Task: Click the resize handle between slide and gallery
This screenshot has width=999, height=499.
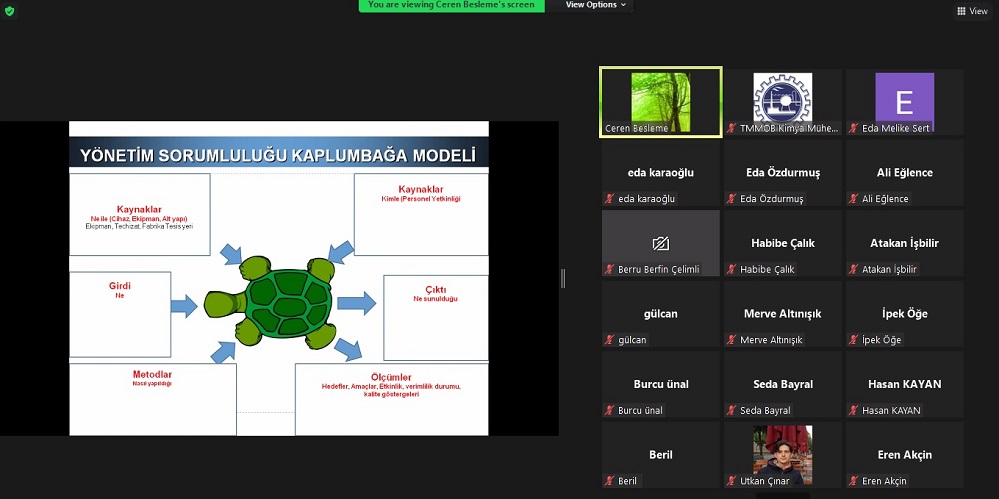Action: pyautogui.click(x=563, y=278)
